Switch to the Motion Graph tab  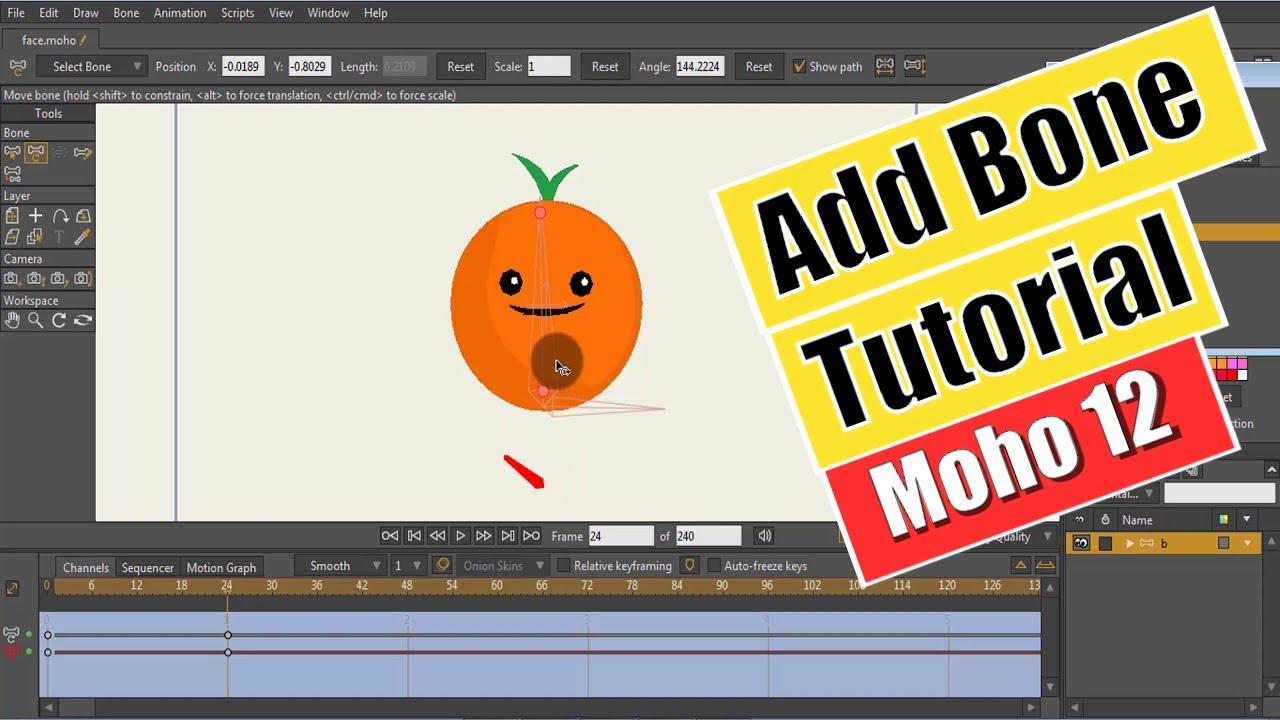point(221,567)
